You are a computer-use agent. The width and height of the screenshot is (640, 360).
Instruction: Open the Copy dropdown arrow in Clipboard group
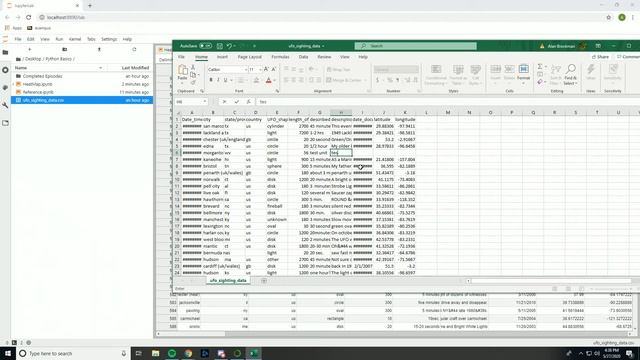click(x=198, y=75)
